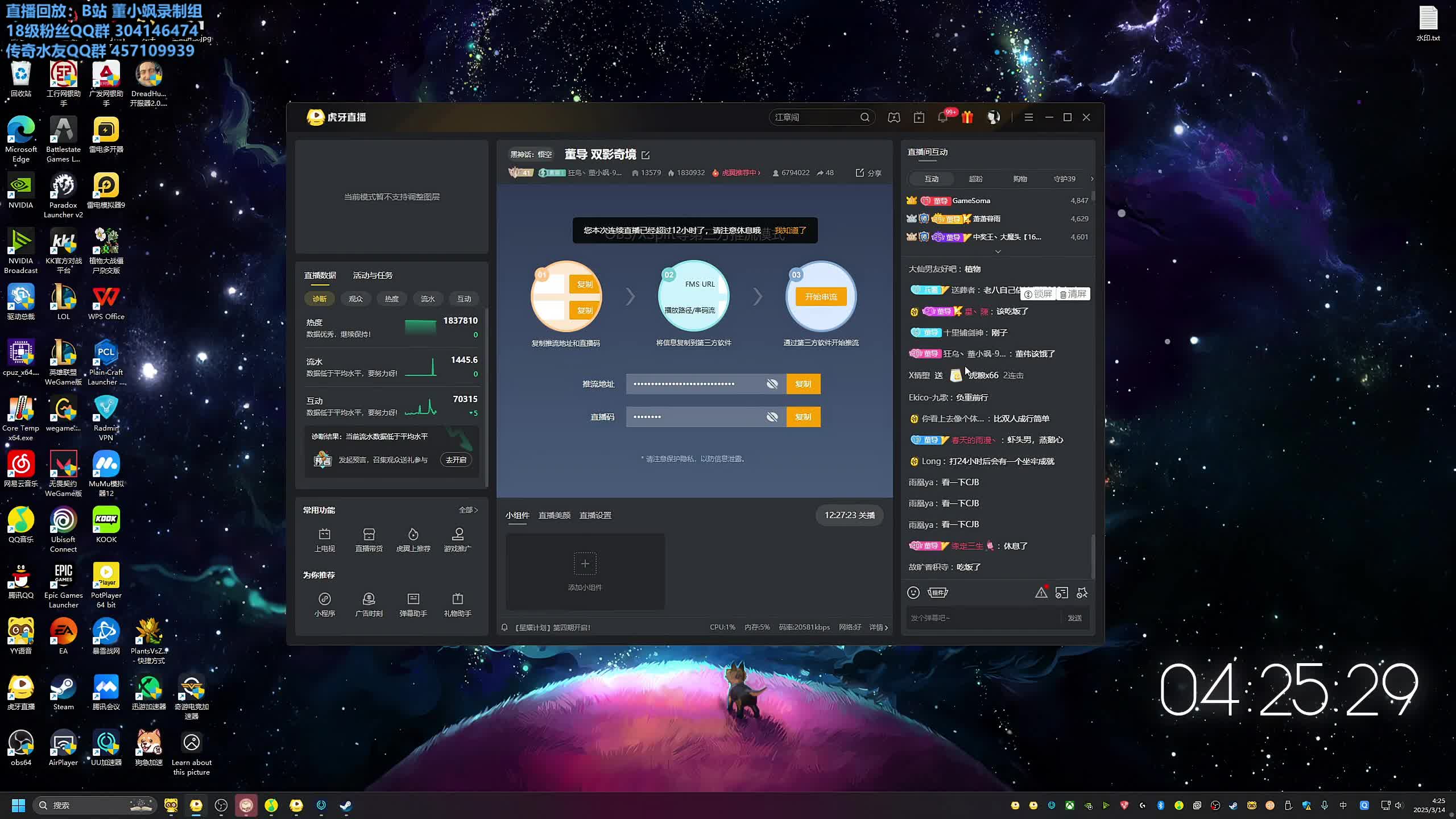Open the hamburger menu in Huya title bar
The width and height of the screenshot is (1456, 819).
click(1028, 117)
